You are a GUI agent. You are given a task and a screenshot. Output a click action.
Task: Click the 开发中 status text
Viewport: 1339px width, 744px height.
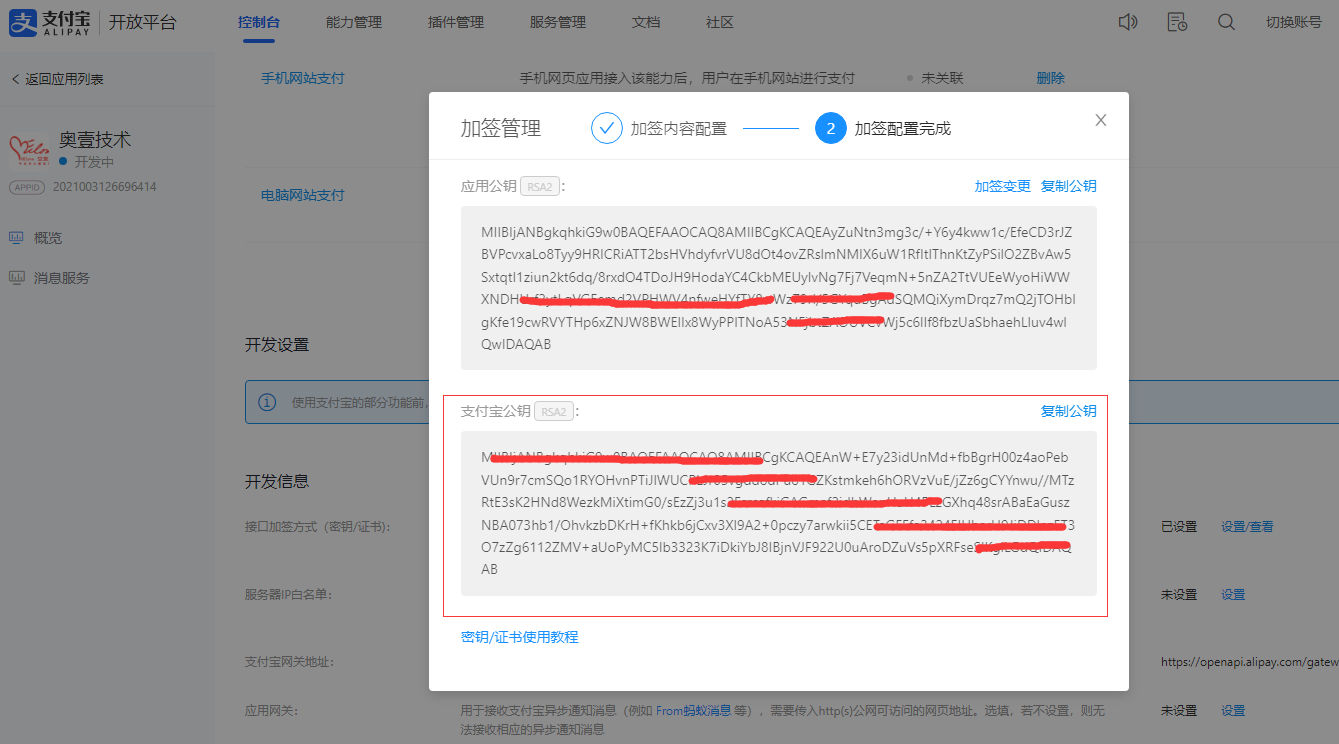94,162
